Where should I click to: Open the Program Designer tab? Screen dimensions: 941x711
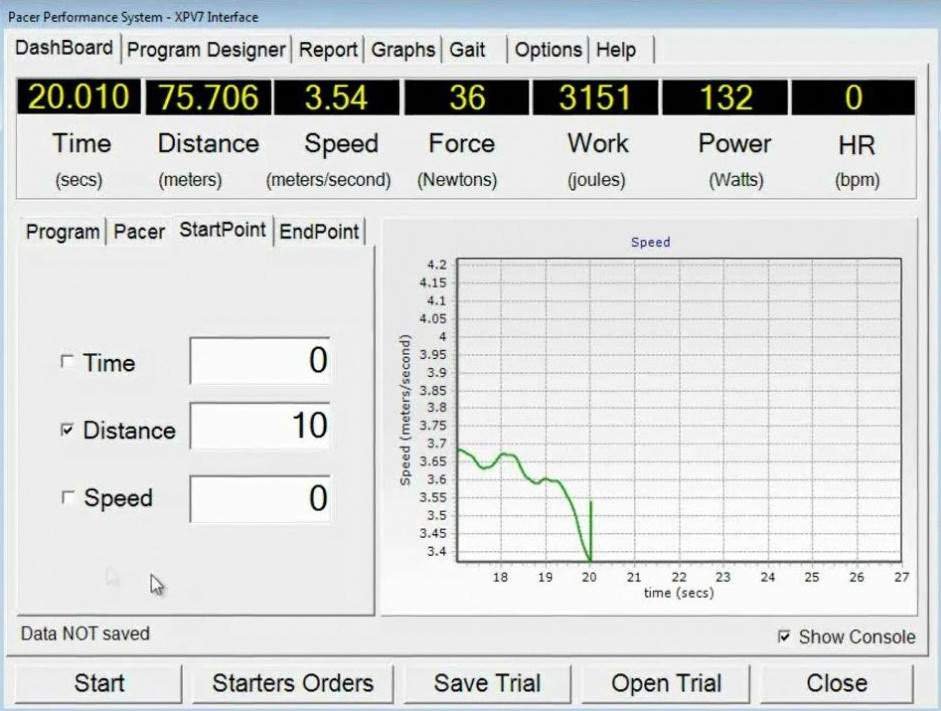[x=206, y=49]
